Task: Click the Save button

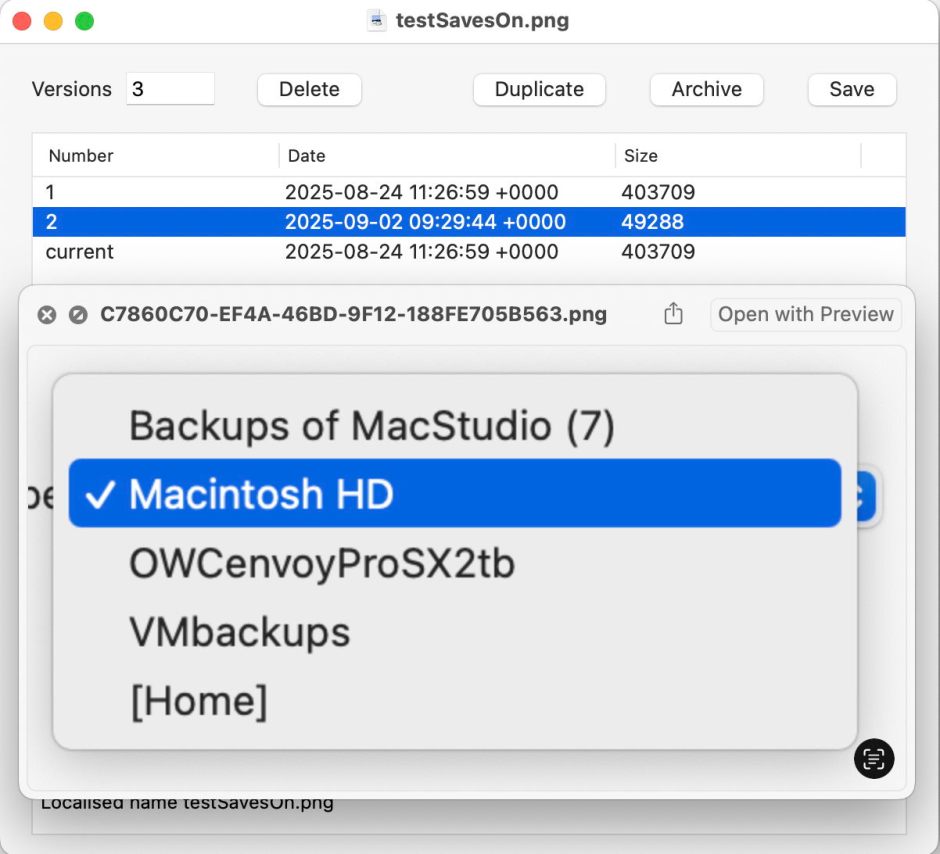Action: point(852,89)
